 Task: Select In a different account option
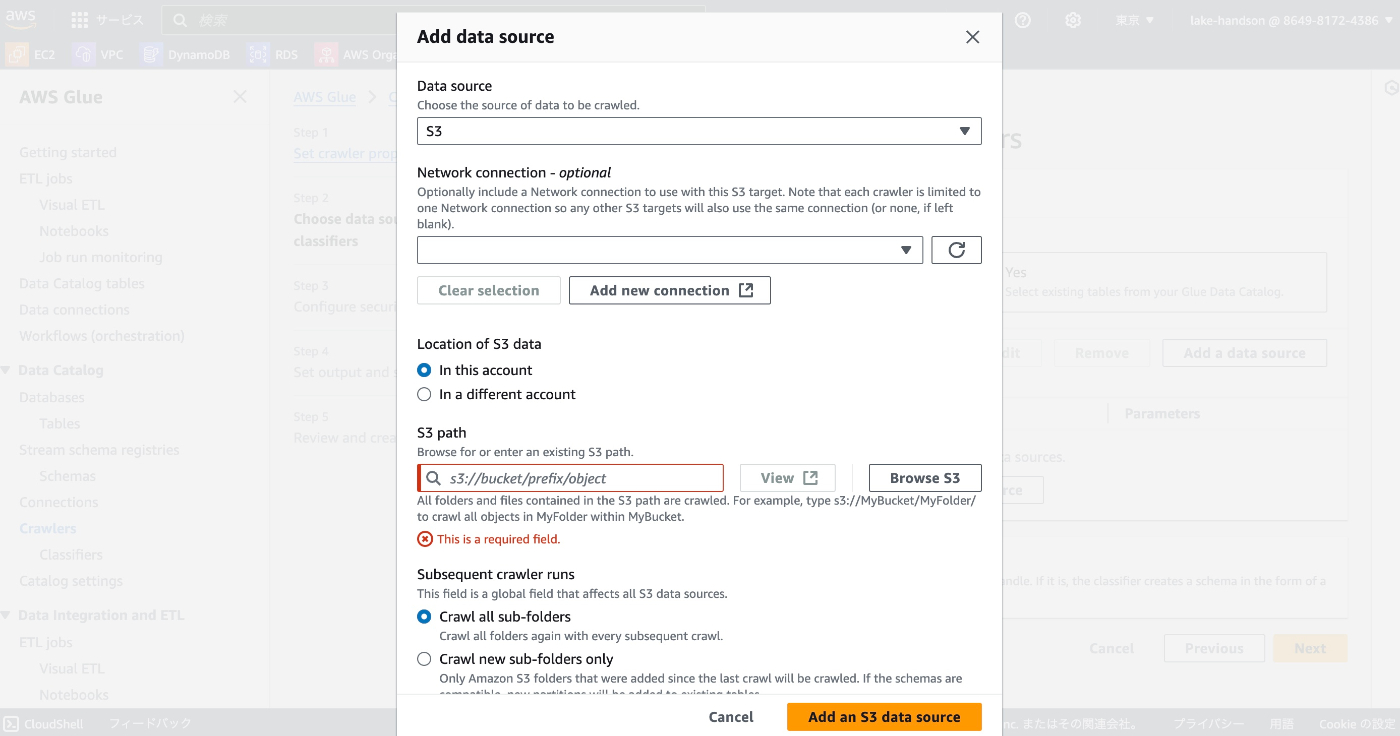pos(424,394)
